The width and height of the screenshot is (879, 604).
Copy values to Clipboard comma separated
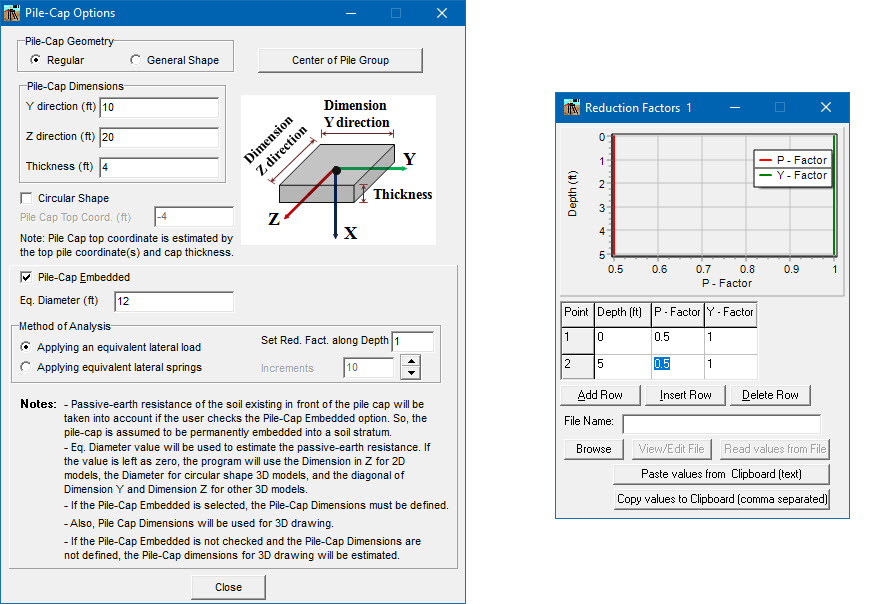pyautogui.click(x=721, y=498)
